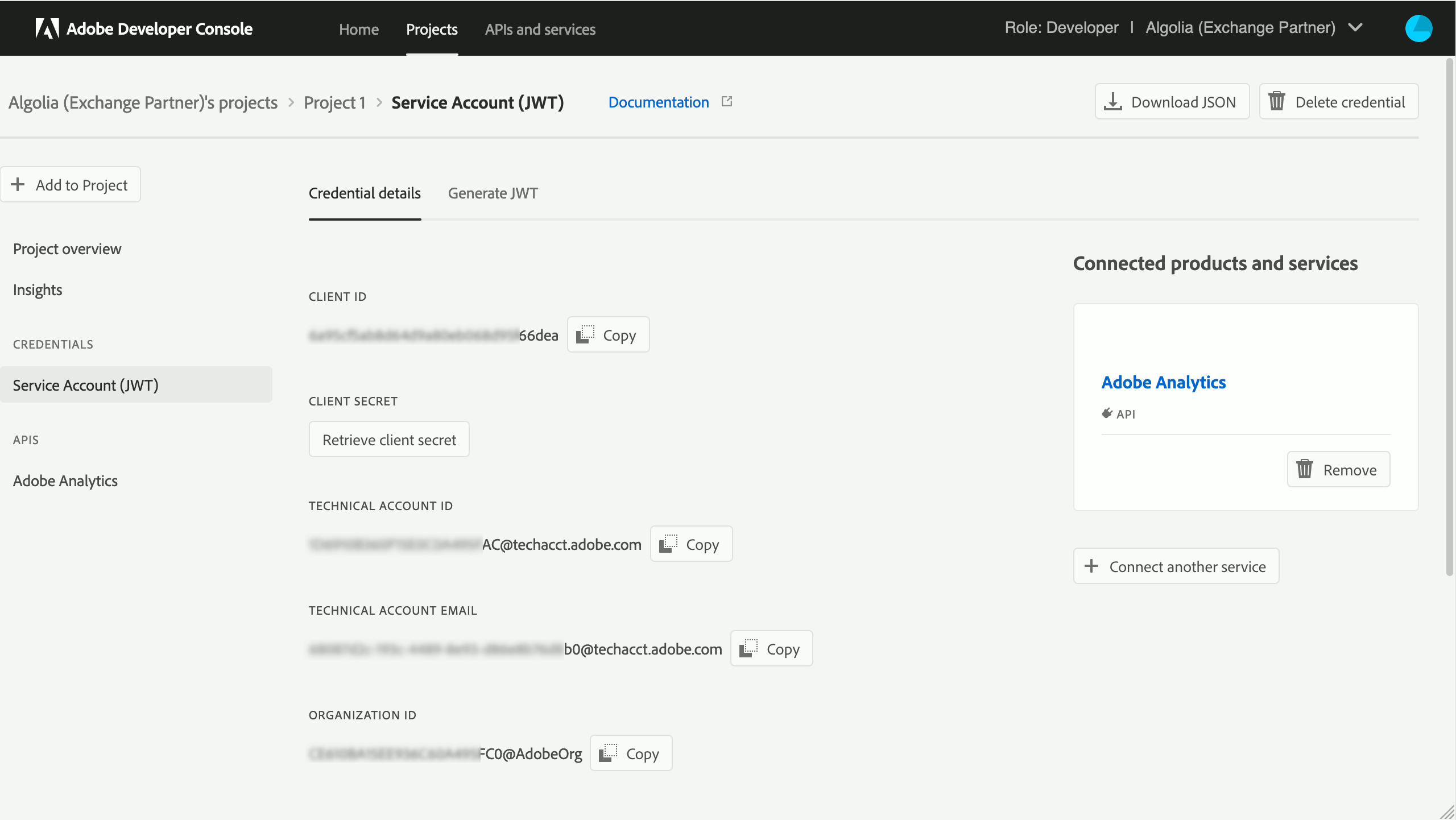
Task: Click the Role: Developer label
Action: point(1061,28)
